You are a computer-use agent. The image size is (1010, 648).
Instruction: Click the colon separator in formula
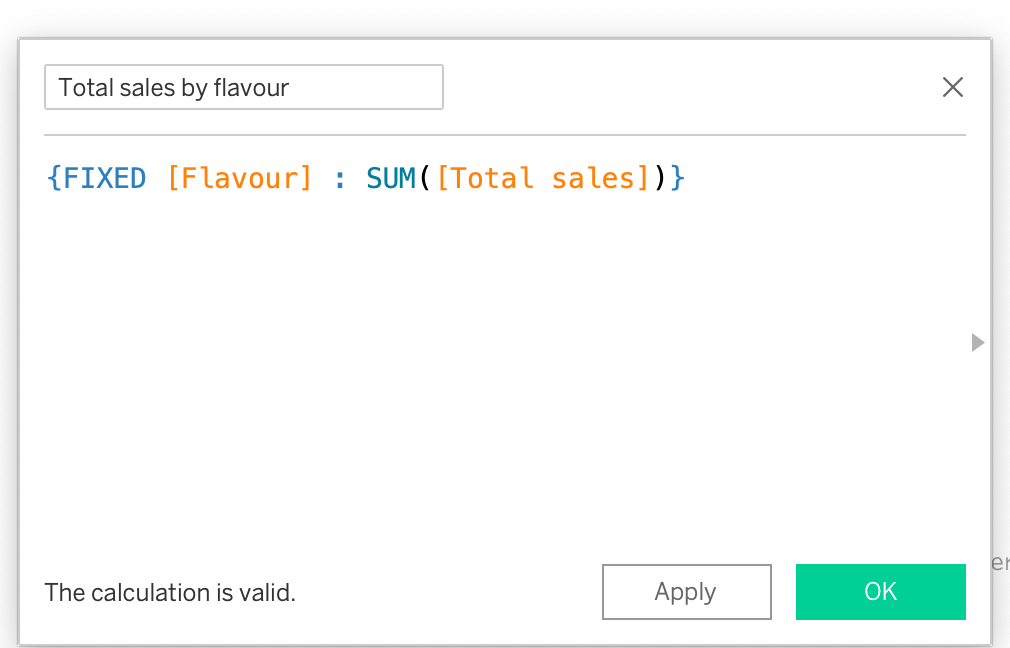(340, 179)
